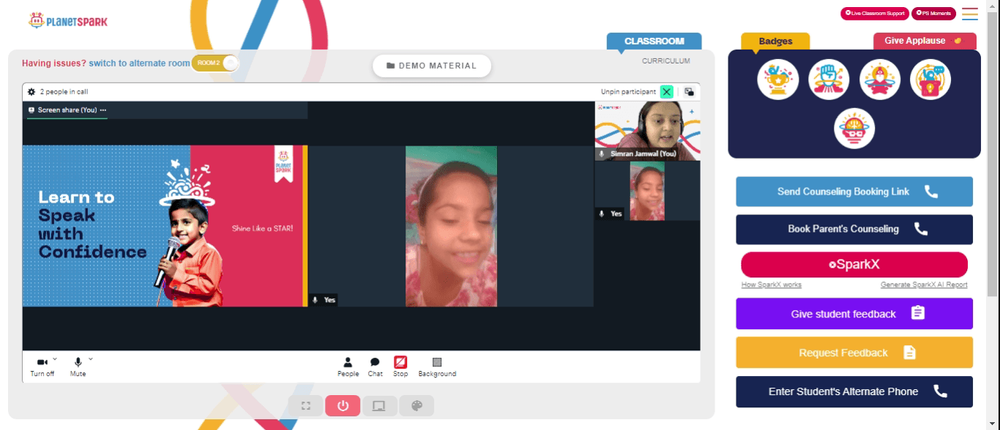The height and width of the screenshot is (430, 1000).
Task: Select Simran Jamwal (You) video thumbnail
Action: pos(647,131)
